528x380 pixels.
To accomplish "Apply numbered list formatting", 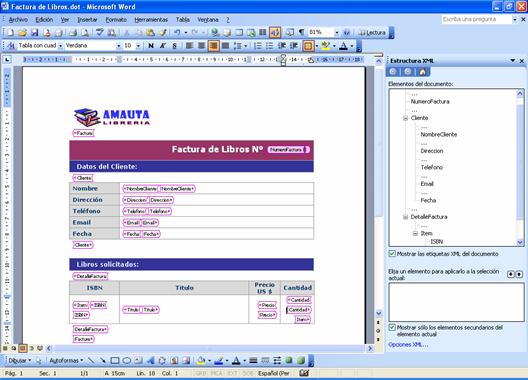I will pos(258,45).
